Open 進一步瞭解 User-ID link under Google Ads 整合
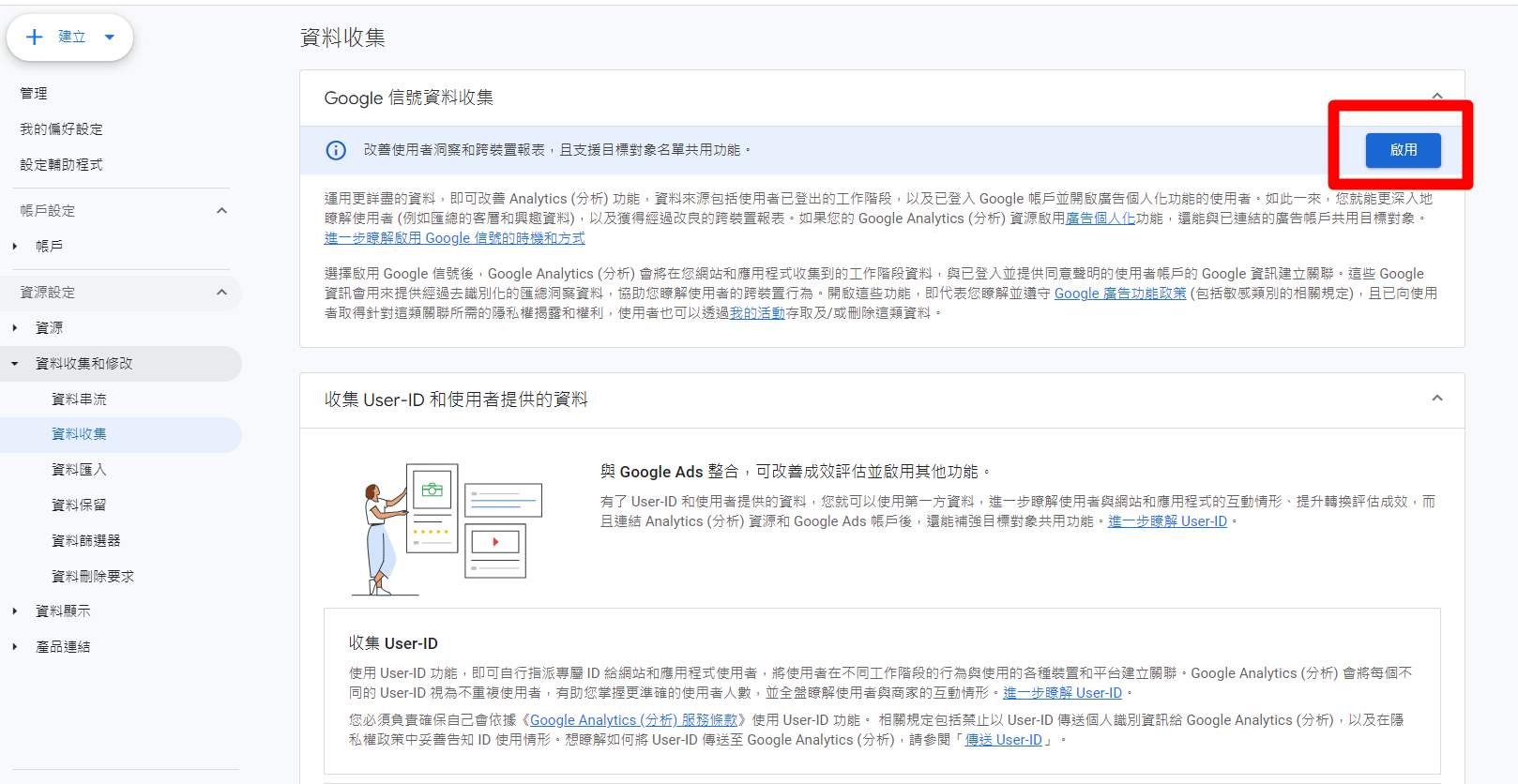The height and width of the screenshot is (784, 1518). click(1167, 521)
